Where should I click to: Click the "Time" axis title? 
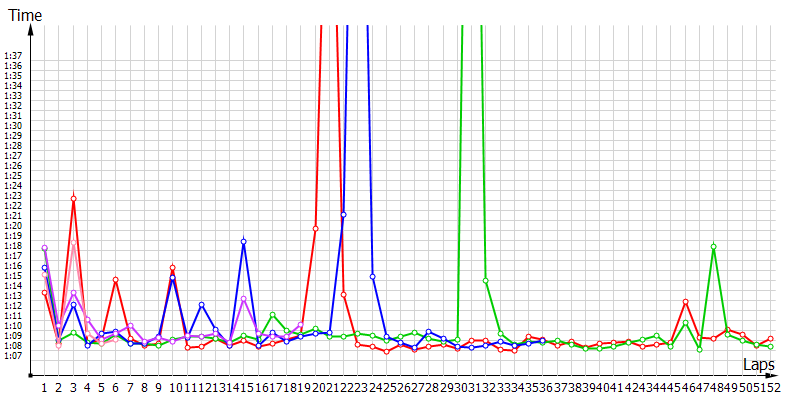pos(26,14)
